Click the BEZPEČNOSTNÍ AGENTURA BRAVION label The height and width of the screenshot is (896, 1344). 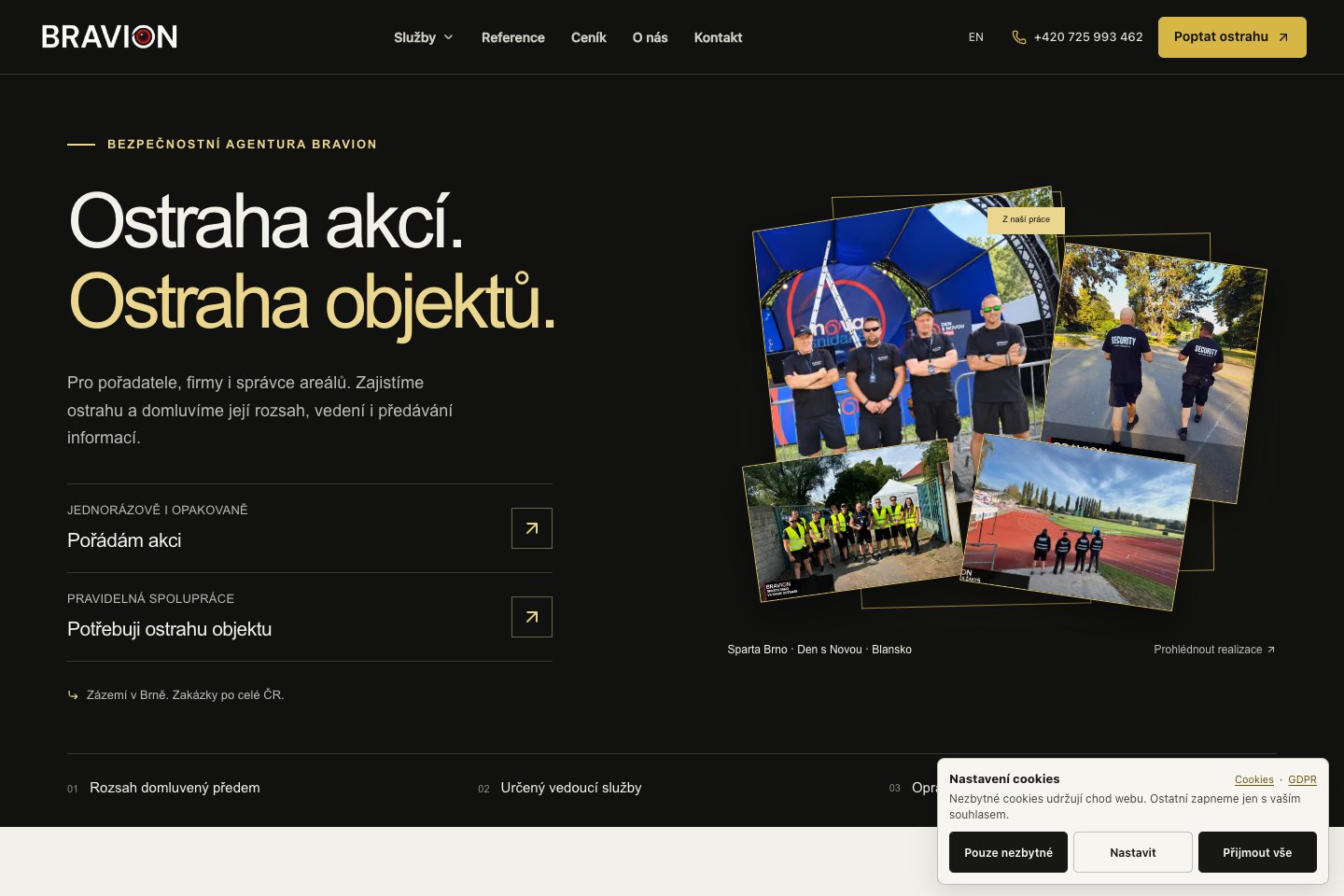[242, 144]
